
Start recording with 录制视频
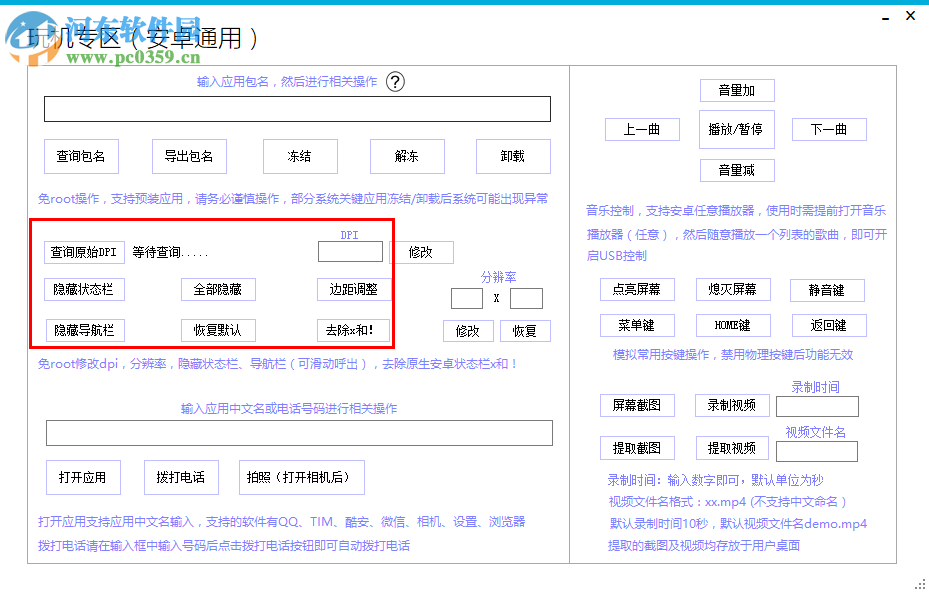coord(732,405)
